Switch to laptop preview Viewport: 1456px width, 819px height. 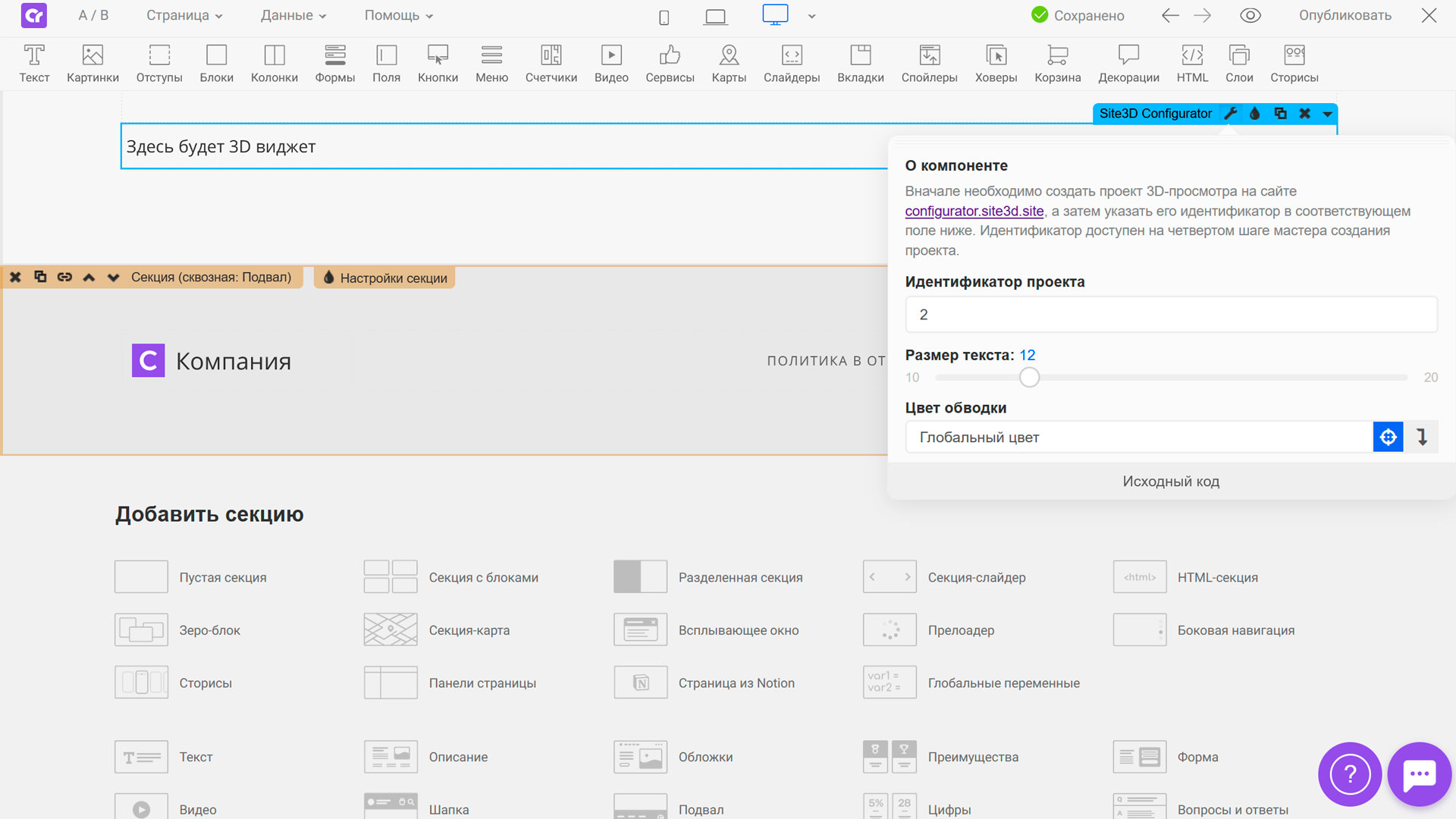tap(715, 17)
